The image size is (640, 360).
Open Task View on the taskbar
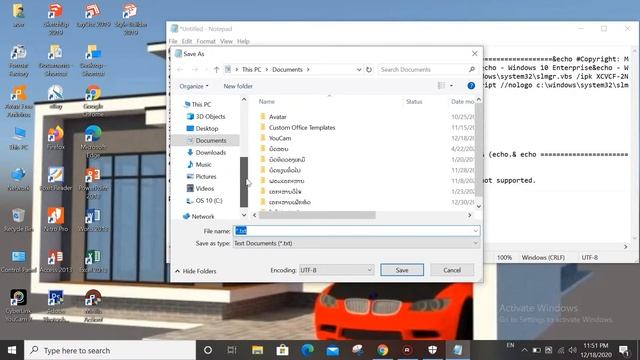pyautogui.click(x=232, y=350)
